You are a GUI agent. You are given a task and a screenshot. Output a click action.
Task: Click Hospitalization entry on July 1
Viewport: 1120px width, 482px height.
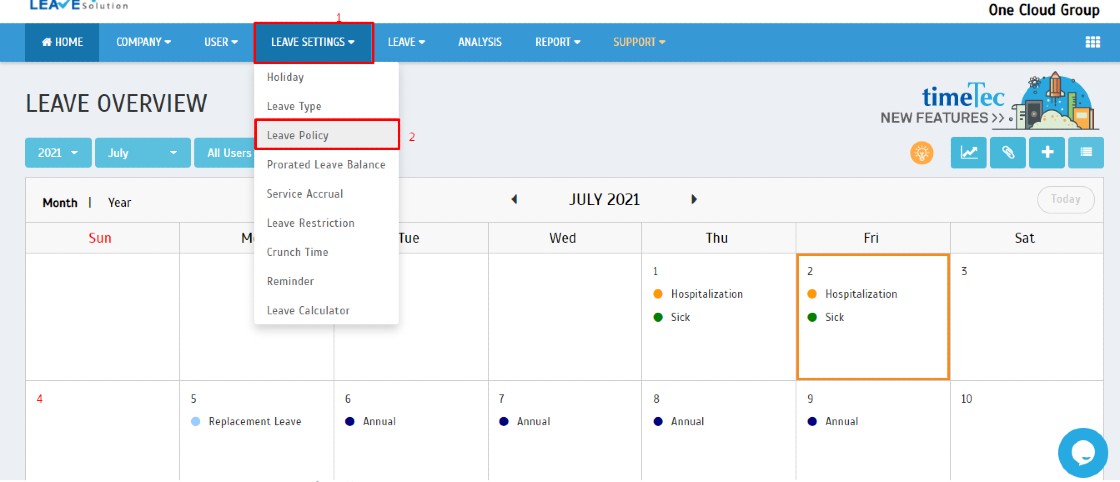point(699,294)
